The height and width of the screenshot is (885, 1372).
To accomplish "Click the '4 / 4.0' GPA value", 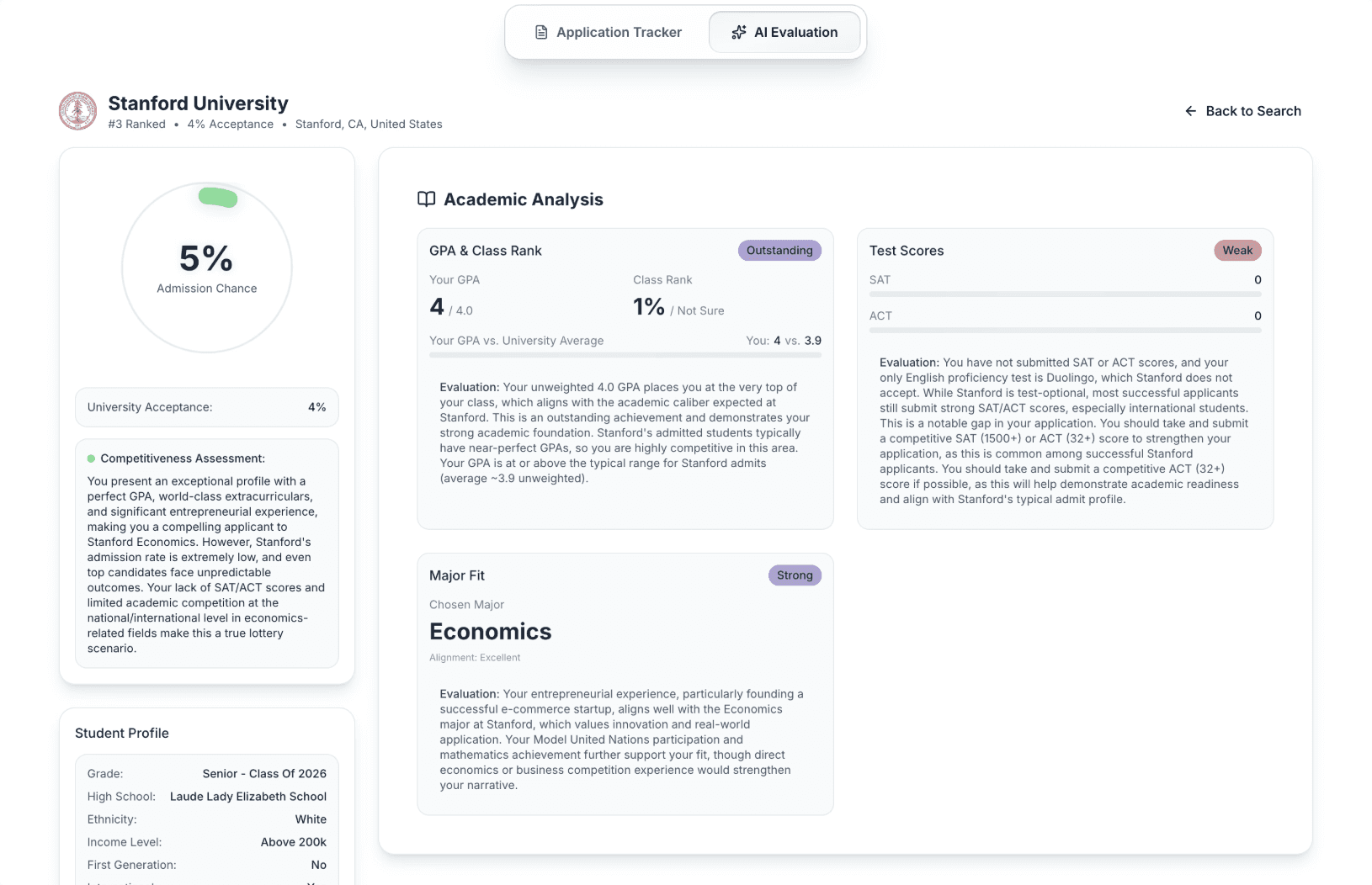I will [451, 307].
